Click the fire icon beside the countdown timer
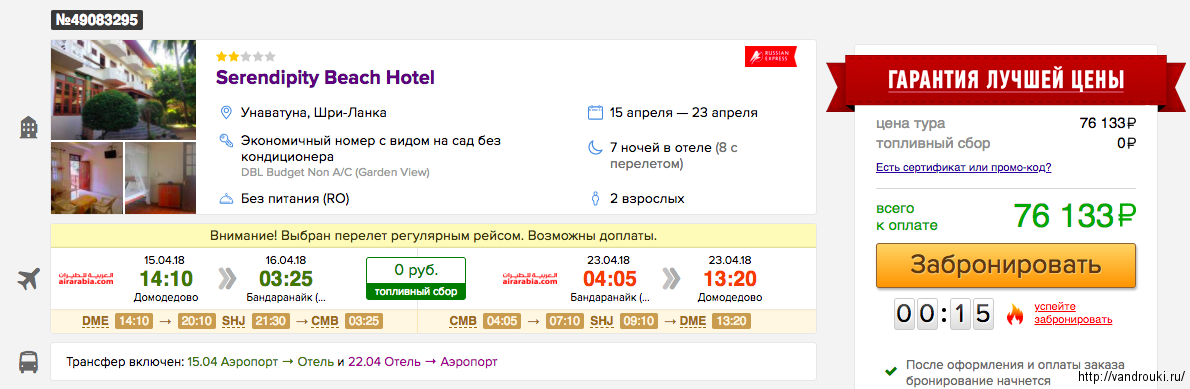 (x=1015, y=313)
